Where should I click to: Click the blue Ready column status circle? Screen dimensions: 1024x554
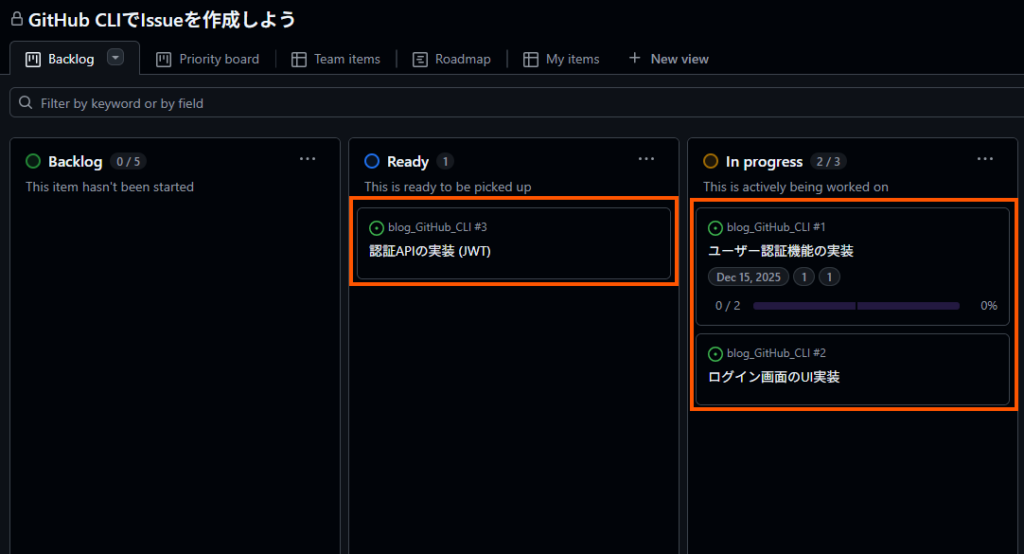pyautogui.click(x=372, y=161)
